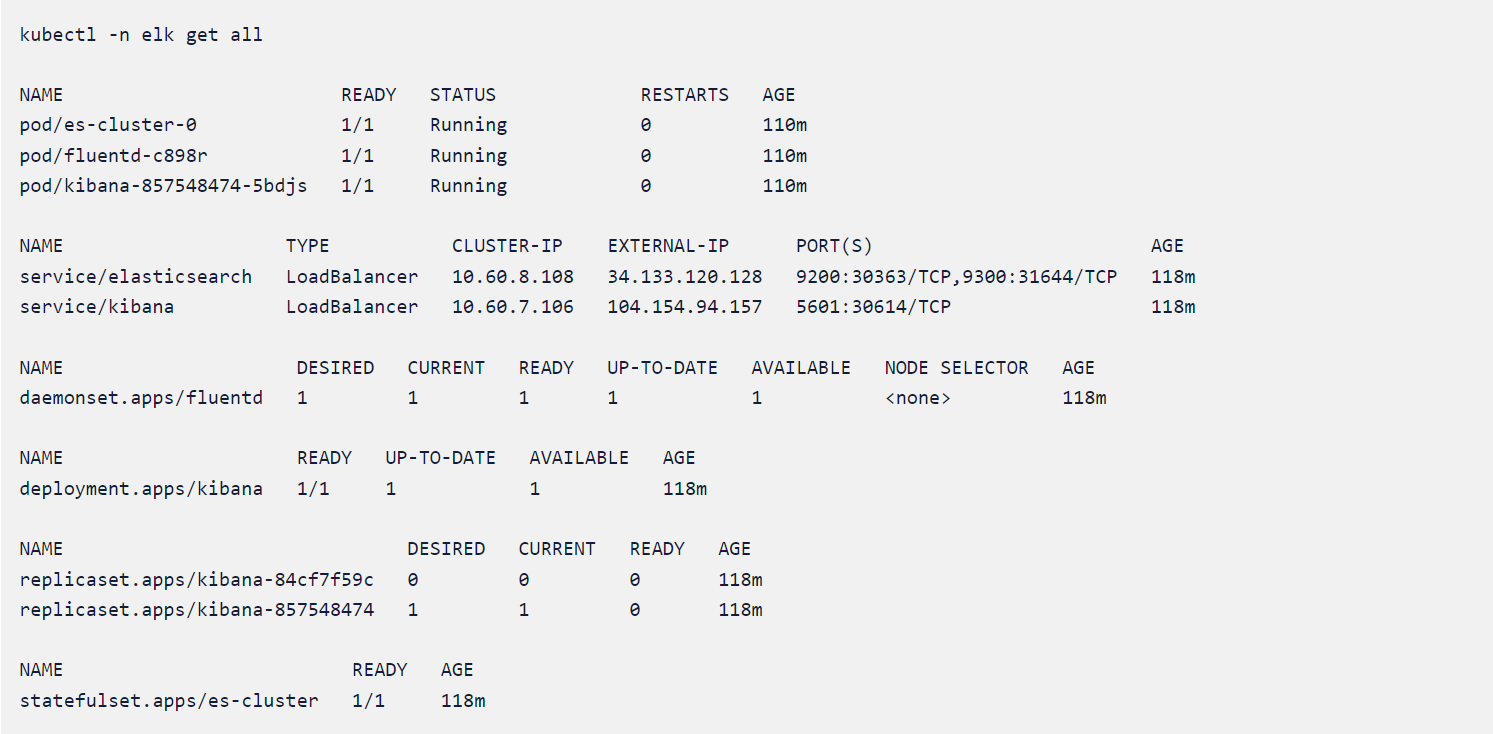Click the UP-TO-DATE header in daemonset table
The height and width of the screenshot is (734, 1493).
point(663,368)
